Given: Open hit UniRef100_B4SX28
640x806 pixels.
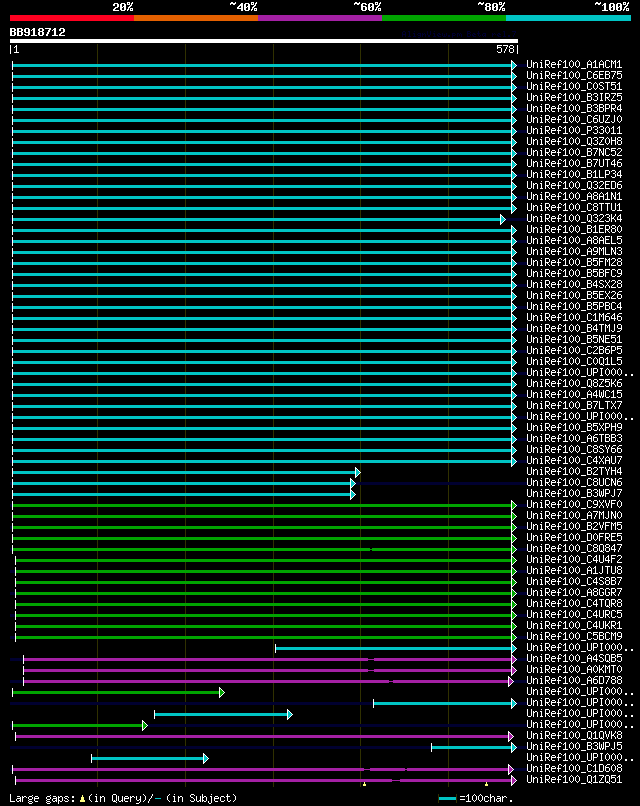Looking at the screenshot, I should pos(574,285).
